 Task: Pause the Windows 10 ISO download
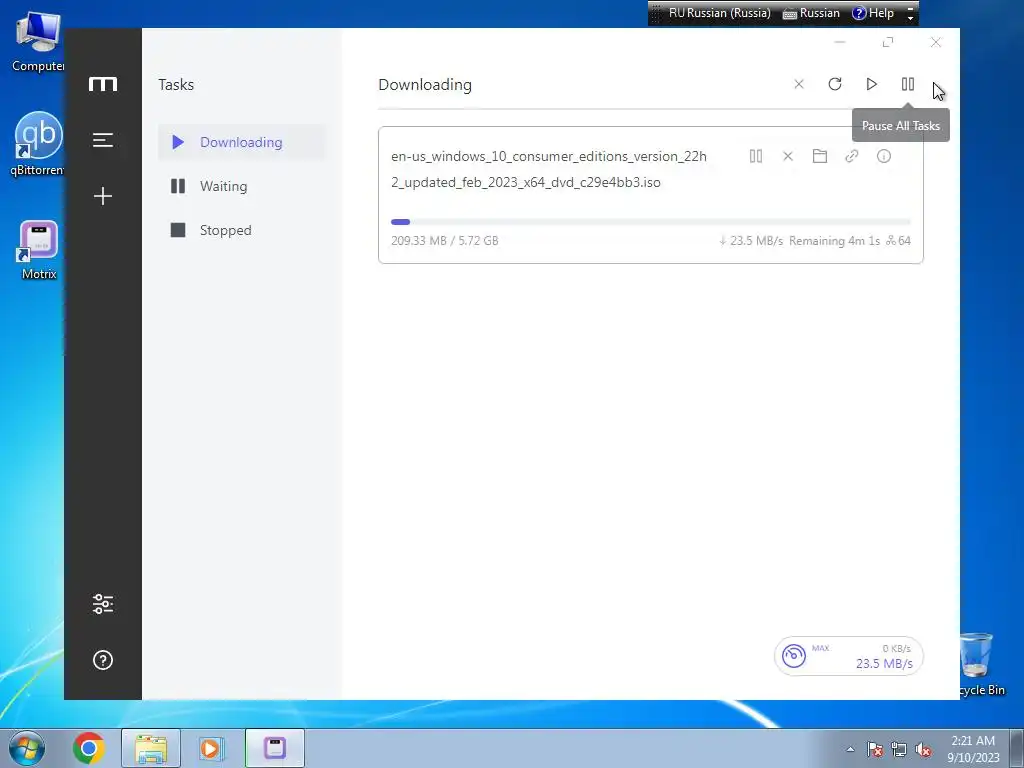(x=756, y=156)
